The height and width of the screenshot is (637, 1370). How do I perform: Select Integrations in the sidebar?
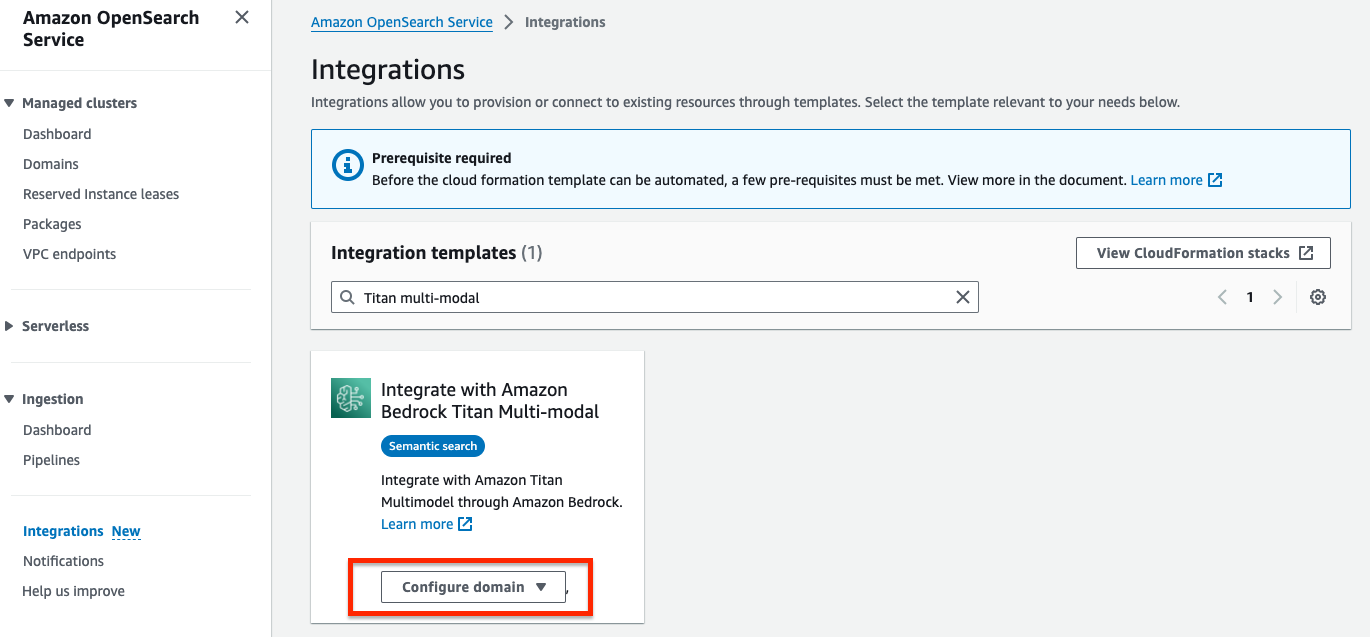tap(63, 531)
